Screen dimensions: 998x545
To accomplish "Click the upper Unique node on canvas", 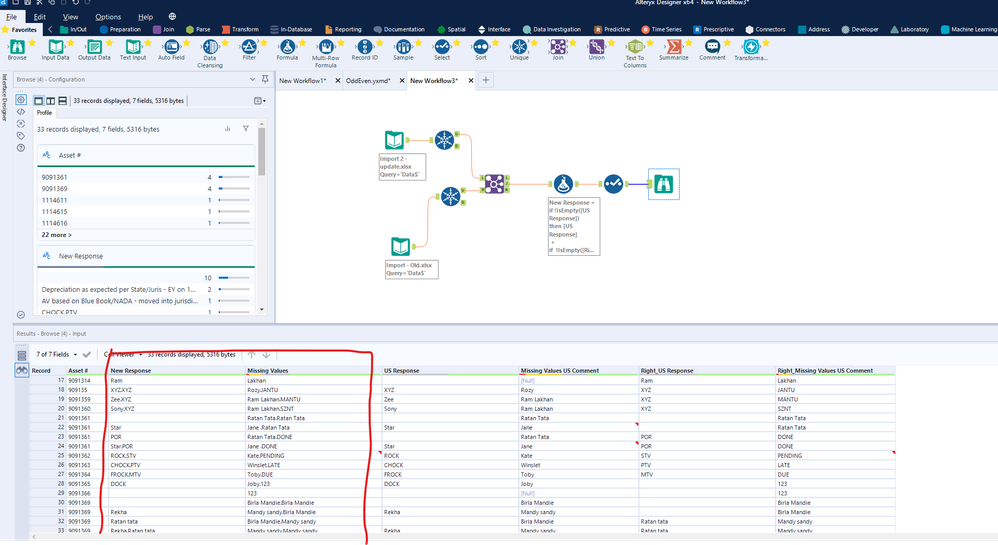I will [444, 139].
